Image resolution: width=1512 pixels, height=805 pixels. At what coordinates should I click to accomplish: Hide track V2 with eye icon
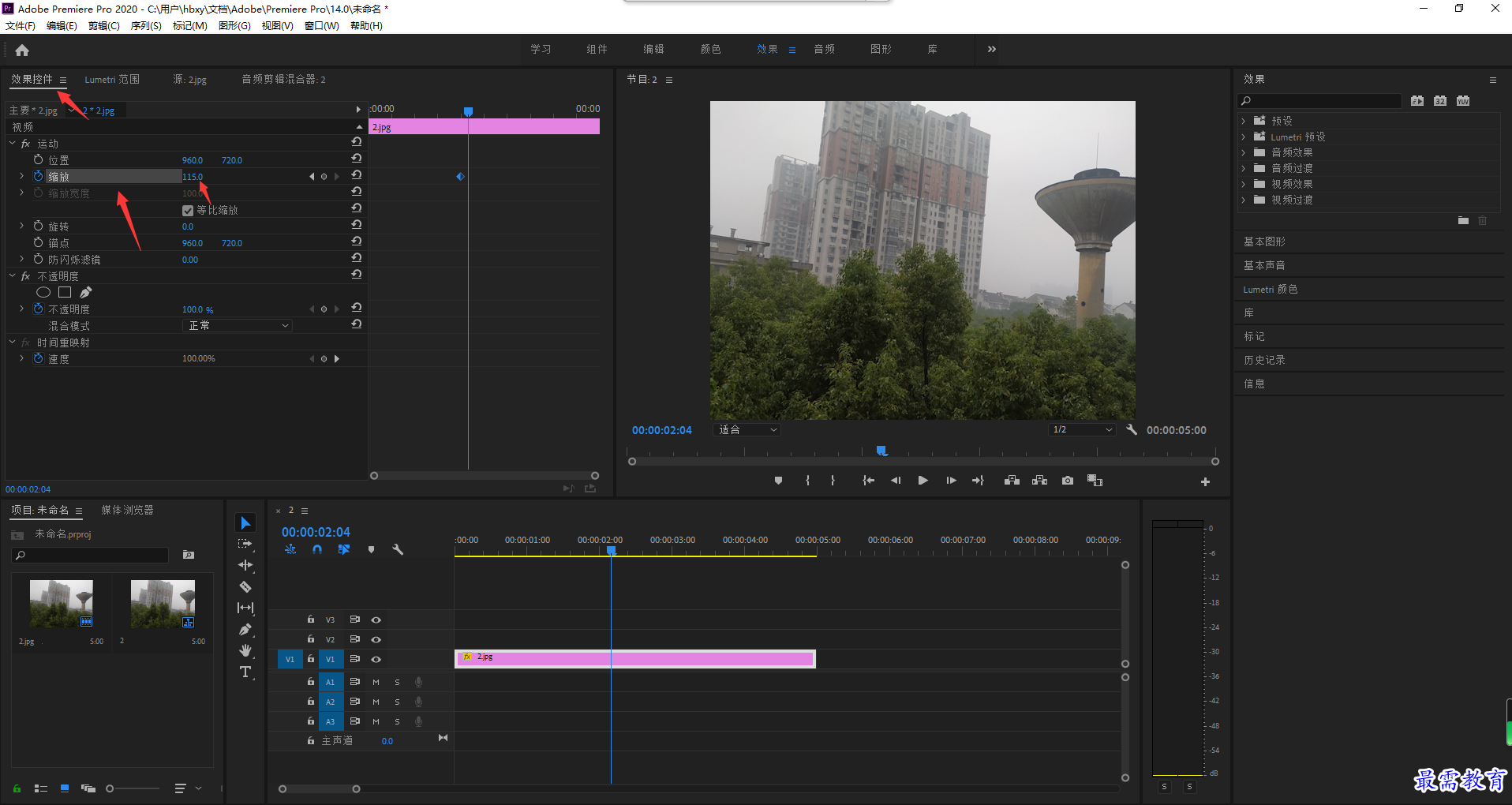376,639
